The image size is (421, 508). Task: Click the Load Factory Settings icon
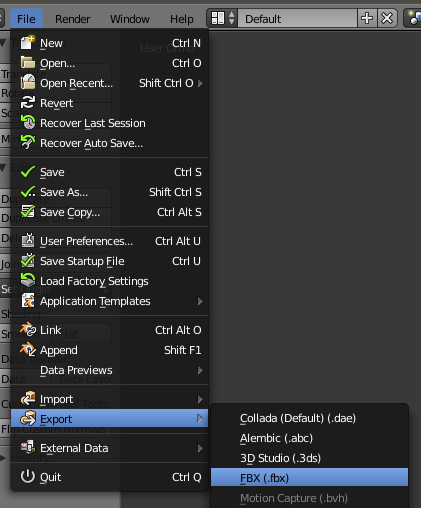28,280
